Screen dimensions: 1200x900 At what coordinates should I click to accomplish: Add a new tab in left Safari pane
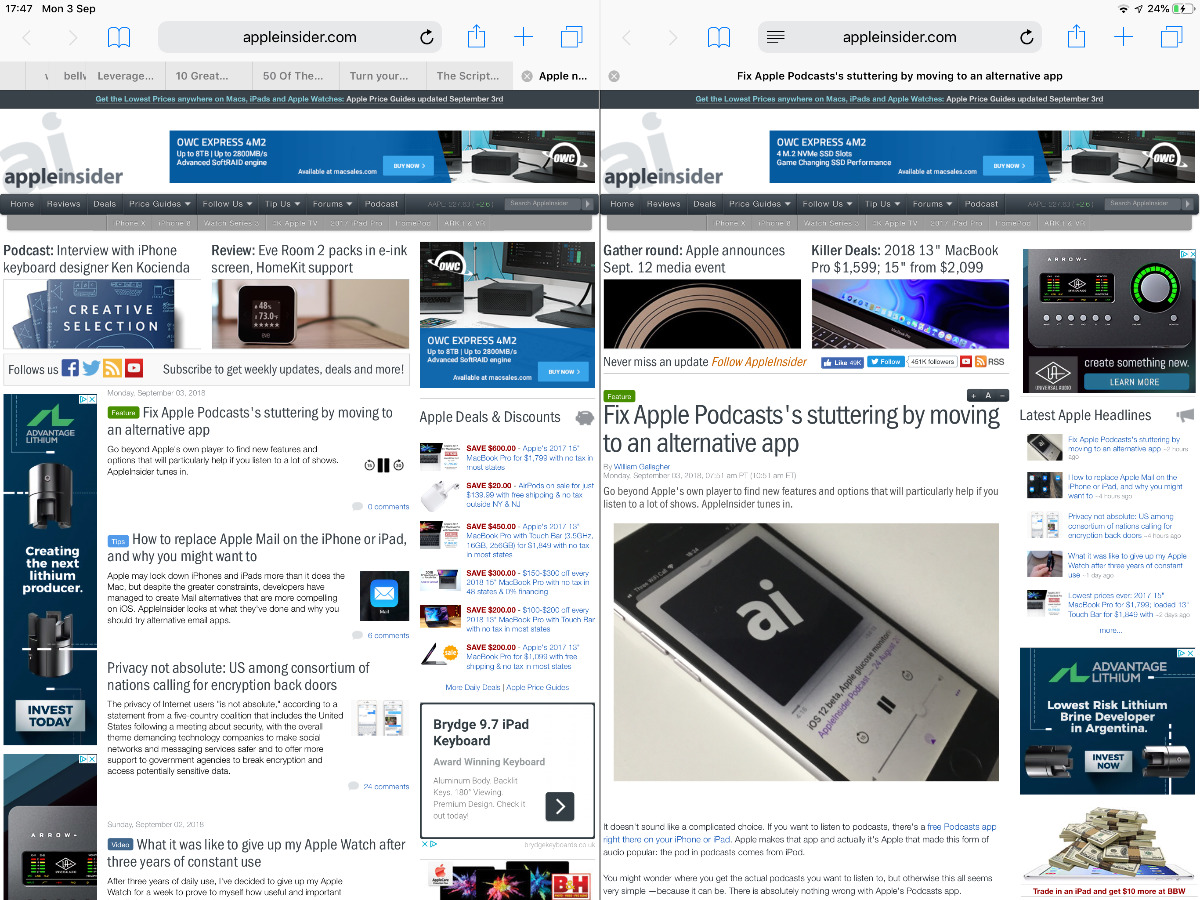click(524, 38)
